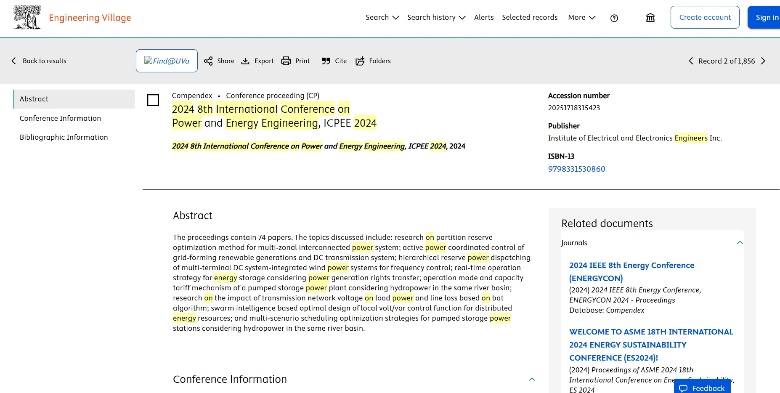Open the Cite quotation icon
This screenshot has width=780, height=393.
pos(326,61)
